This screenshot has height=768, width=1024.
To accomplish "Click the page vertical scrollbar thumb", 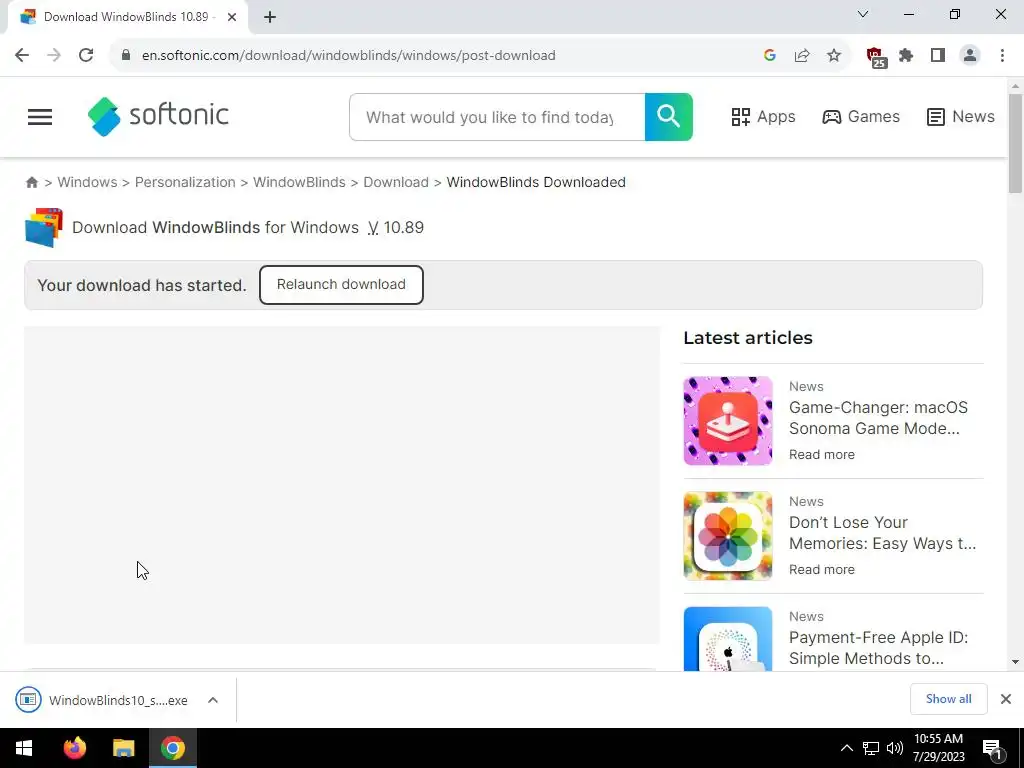I will [1015, 144].
